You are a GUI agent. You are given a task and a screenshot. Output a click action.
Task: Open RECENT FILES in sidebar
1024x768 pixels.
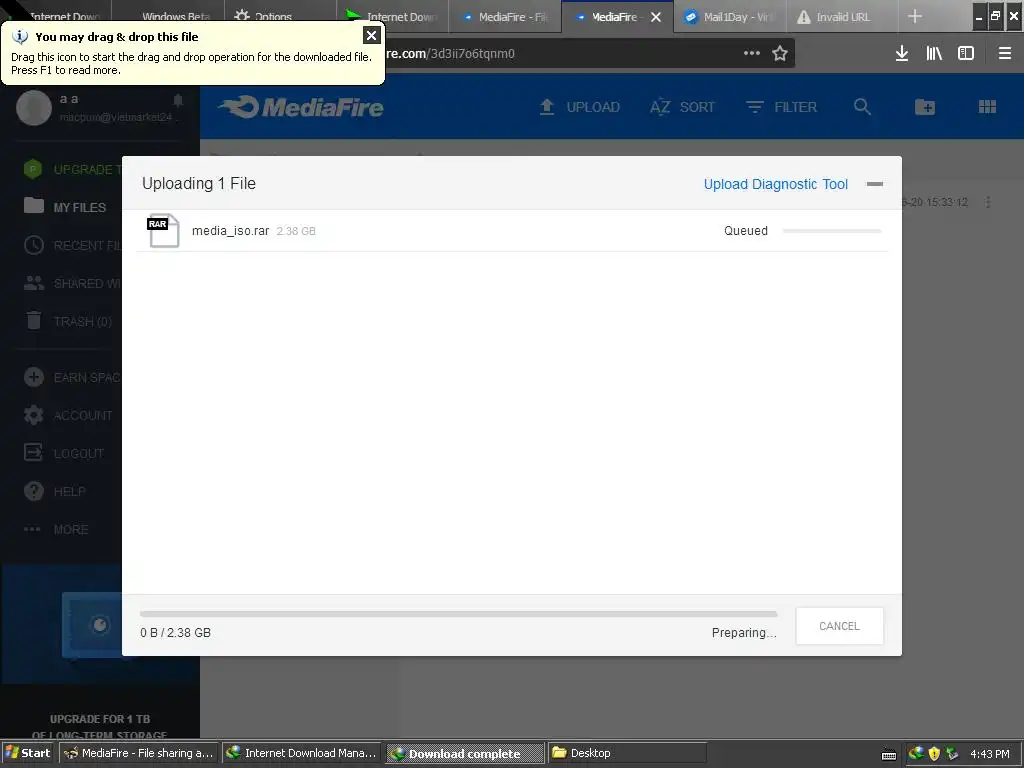[x=72, y=245]
